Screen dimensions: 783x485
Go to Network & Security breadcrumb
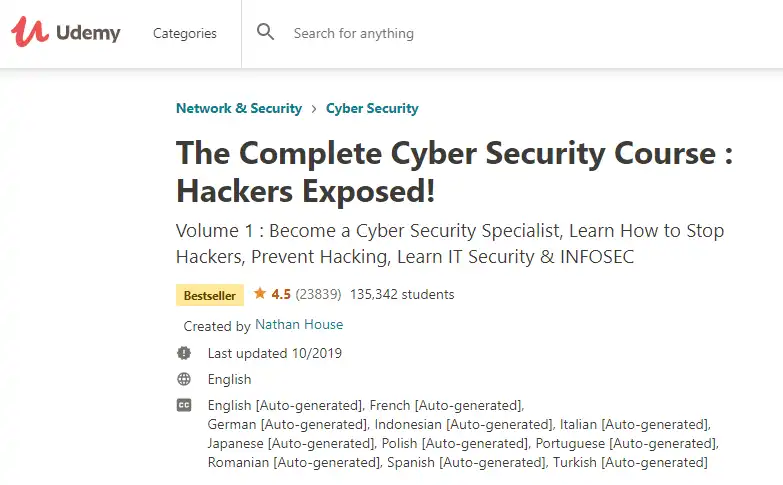[x=239, y=108]
